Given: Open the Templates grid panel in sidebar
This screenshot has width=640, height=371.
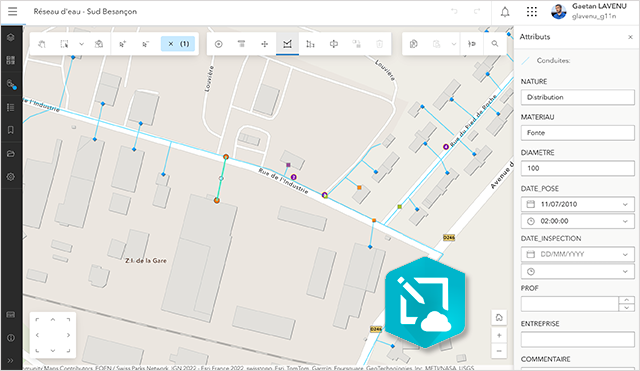Looking at the screenshot, I should pyautogui.click(x=11, y=60).
